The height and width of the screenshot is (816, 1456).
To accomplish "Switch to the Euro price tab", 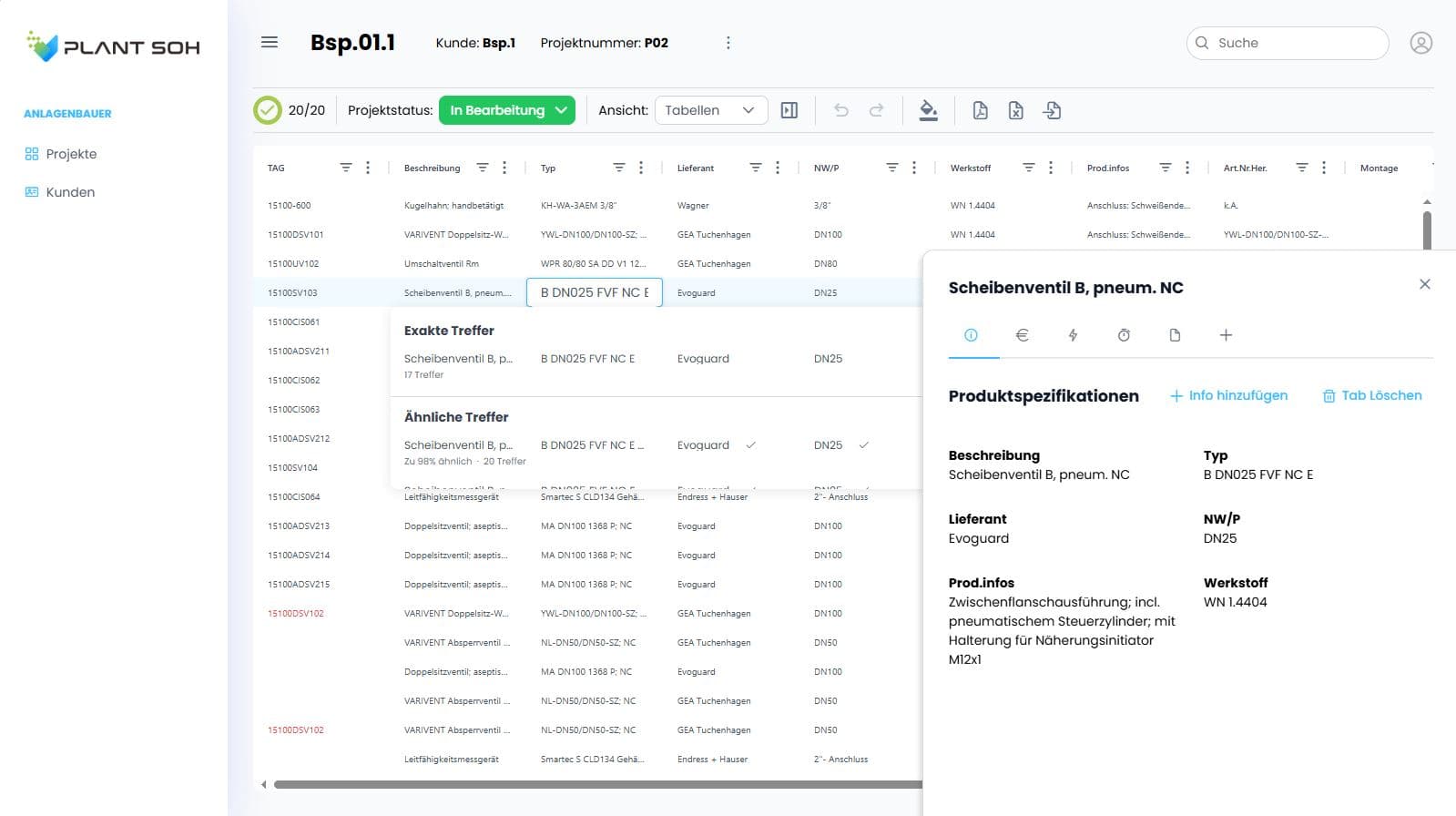I will 1022,335.
